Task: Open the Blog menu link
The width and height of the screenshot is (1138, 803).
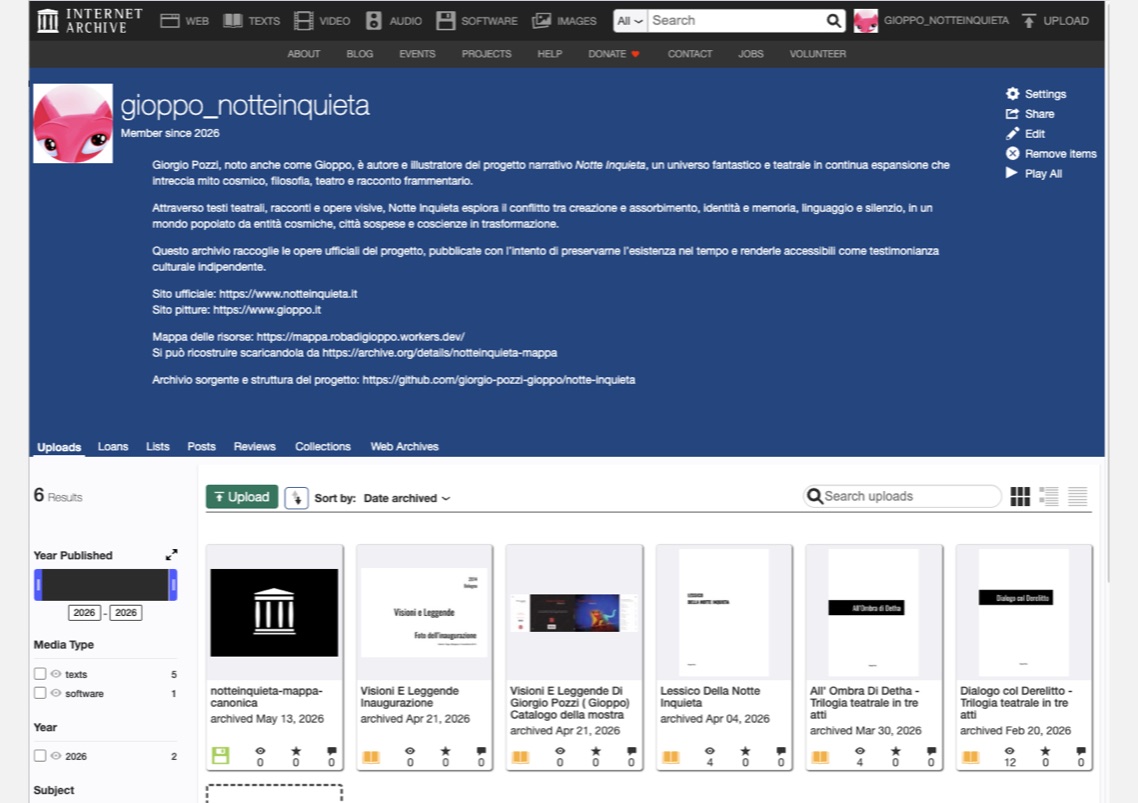Action: point(359,54)
